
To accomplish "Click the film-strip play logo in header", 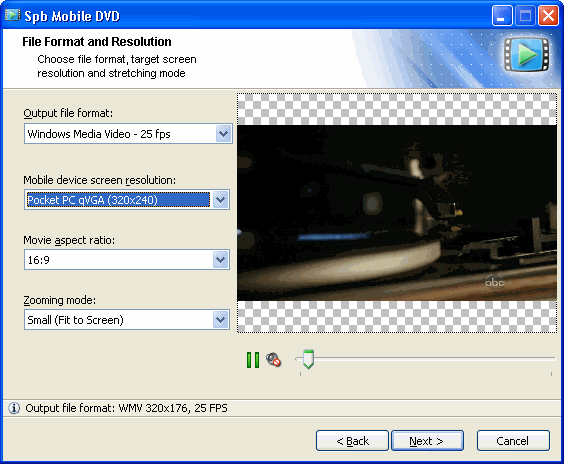I will 527,55.
